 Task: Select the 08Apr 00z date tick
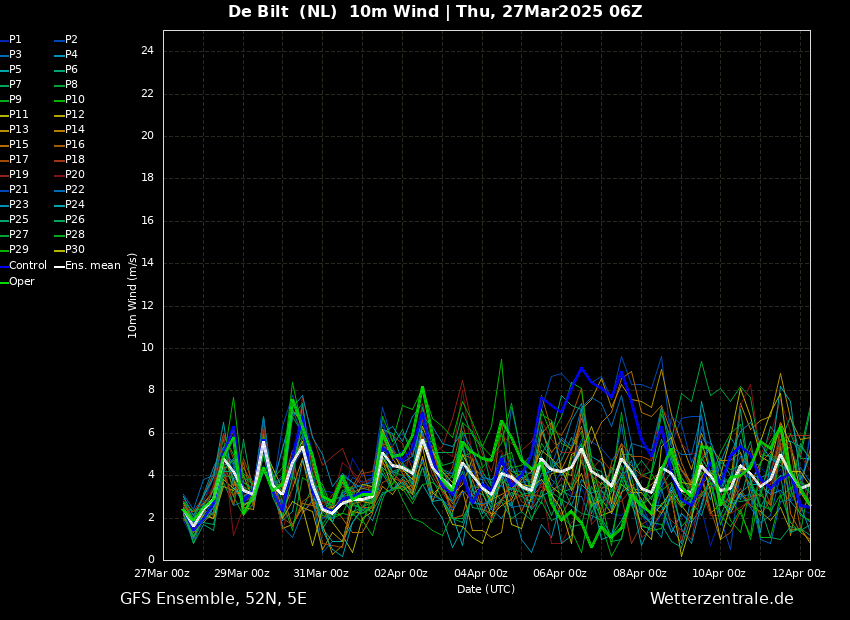639,573
